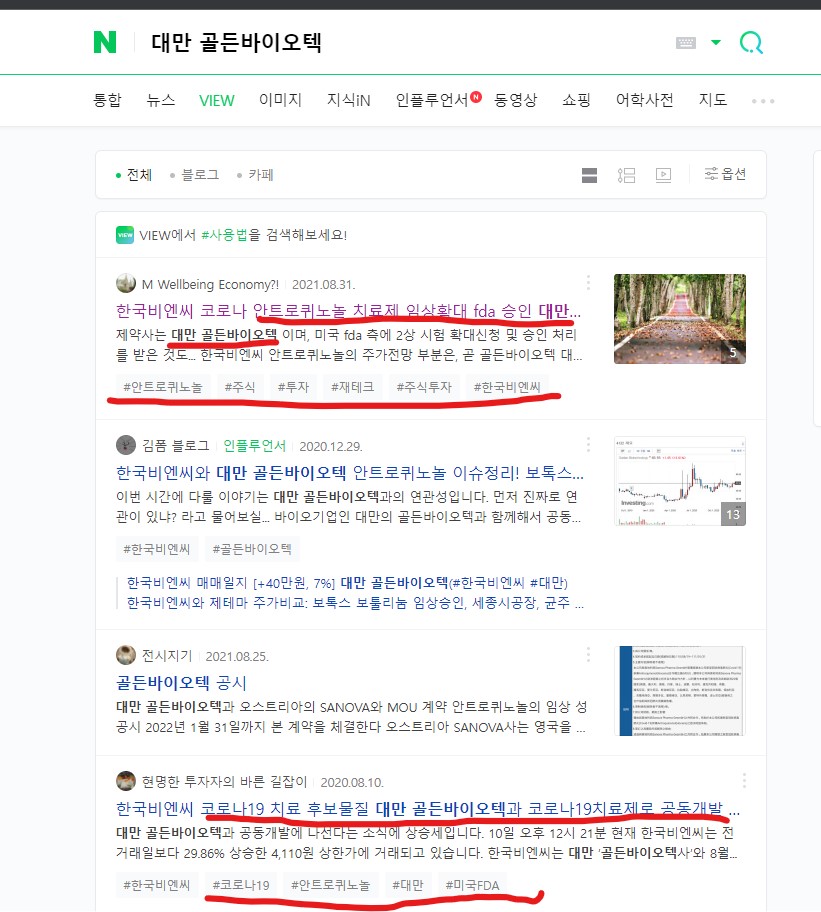Click the green Naver N logo
The image size is (821, 912).
coord(105,42)
